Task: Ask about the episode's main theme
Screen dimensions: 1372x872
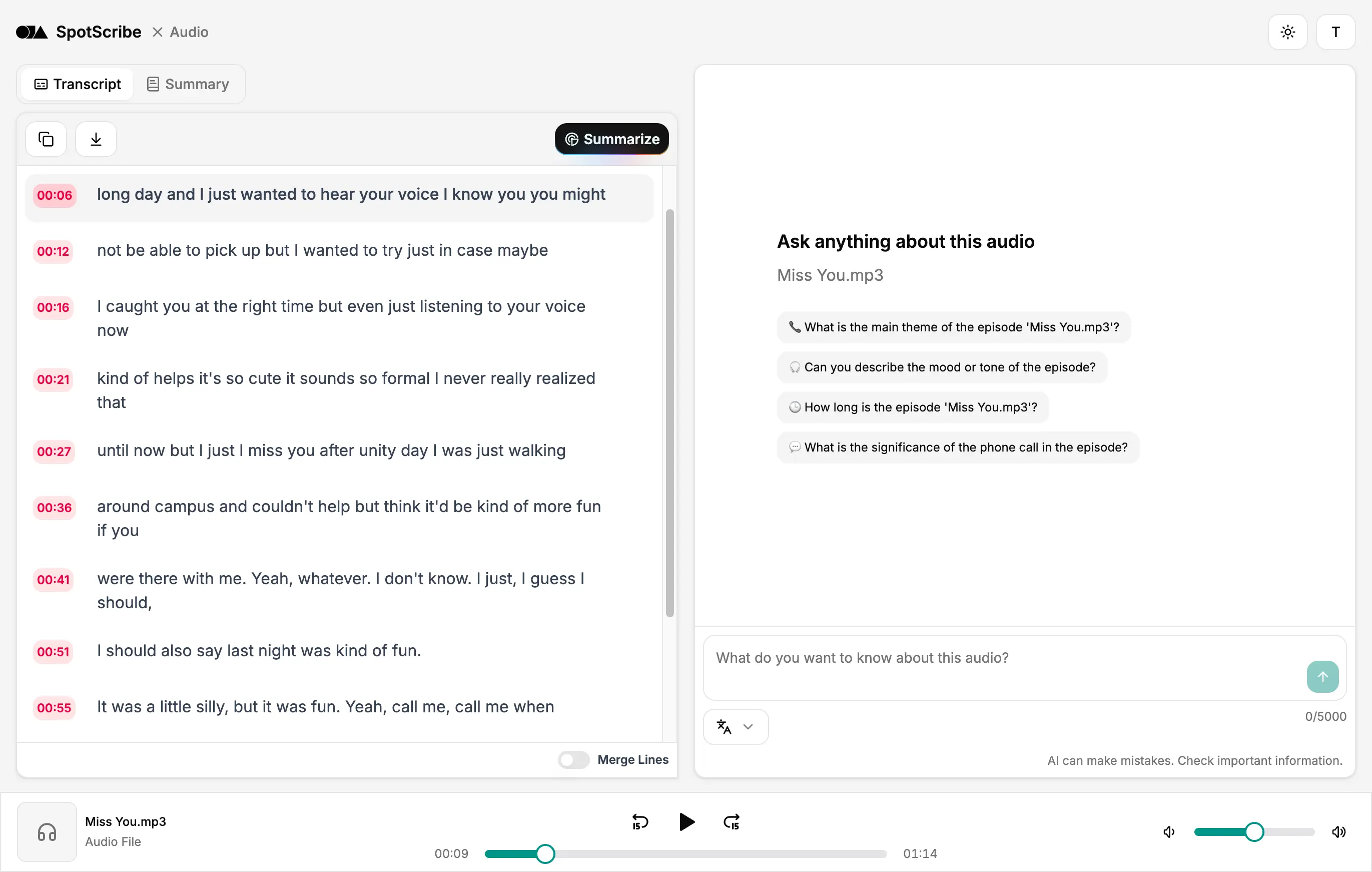Action: pyautogui.click(x=953, y=326)
